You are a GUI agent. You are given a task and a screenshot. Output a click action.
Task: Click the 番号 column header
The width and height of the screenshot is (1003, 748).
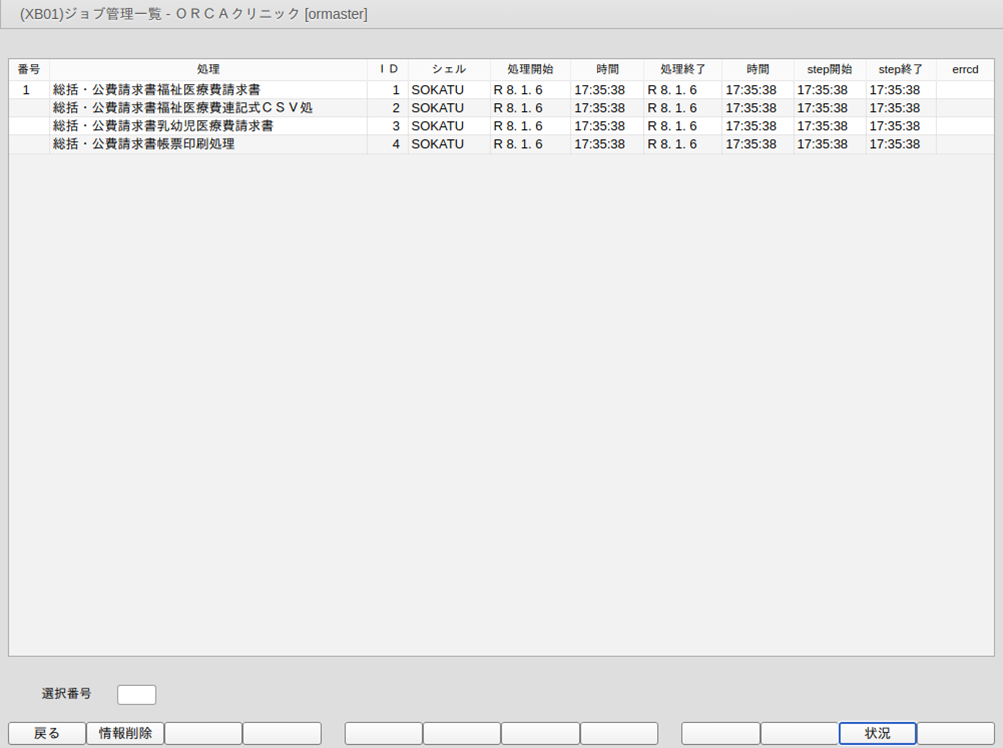(x=29, y=70)
